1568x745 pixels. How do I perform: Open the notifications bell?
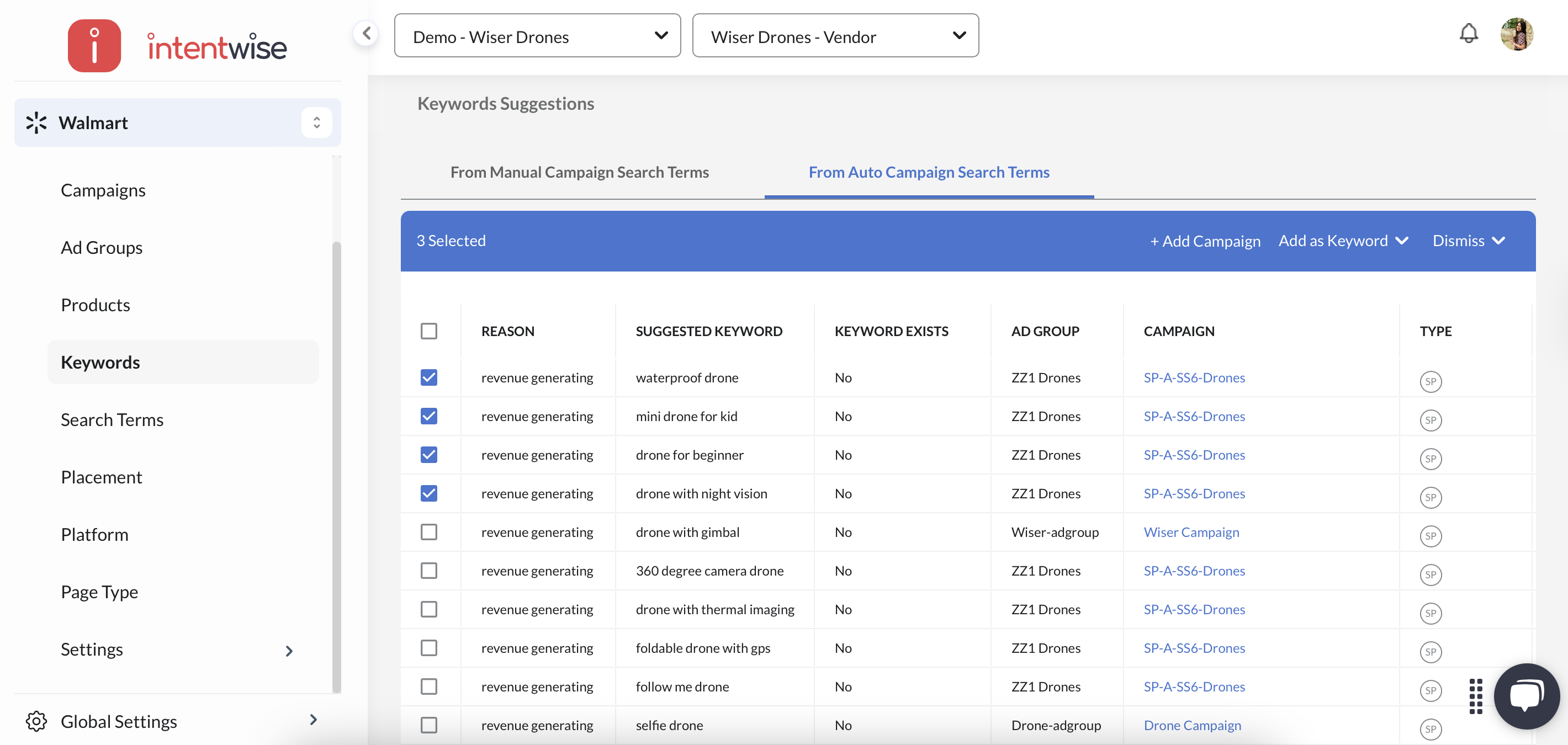[x=1468, y=34]
